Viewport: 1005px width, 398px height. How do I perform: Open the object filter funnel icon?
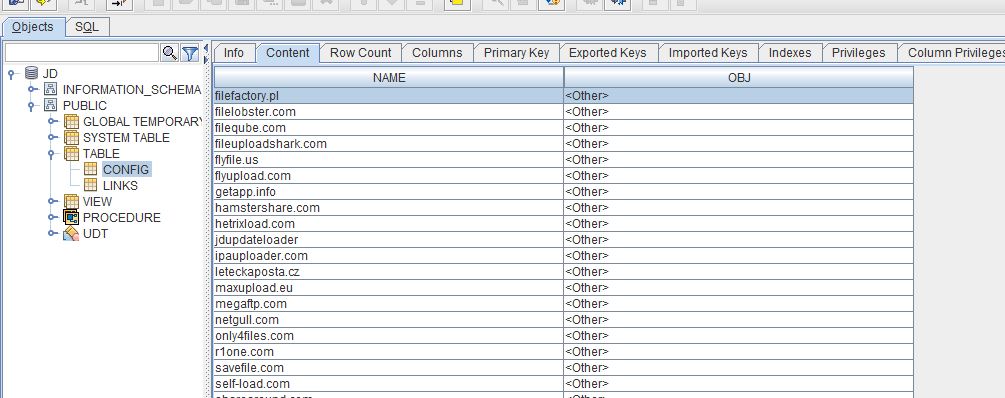point(189,53)
